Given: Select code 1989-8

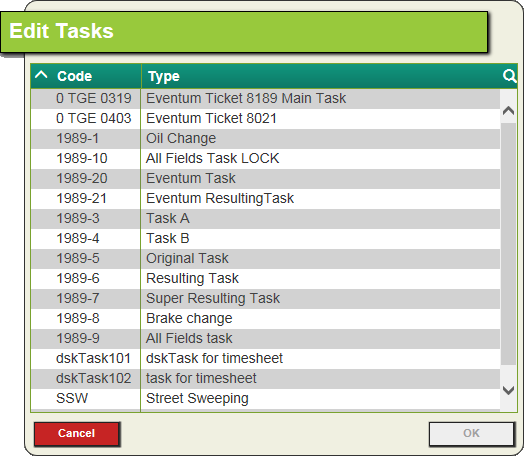Looking at the screenshot, I should point(78,319).
